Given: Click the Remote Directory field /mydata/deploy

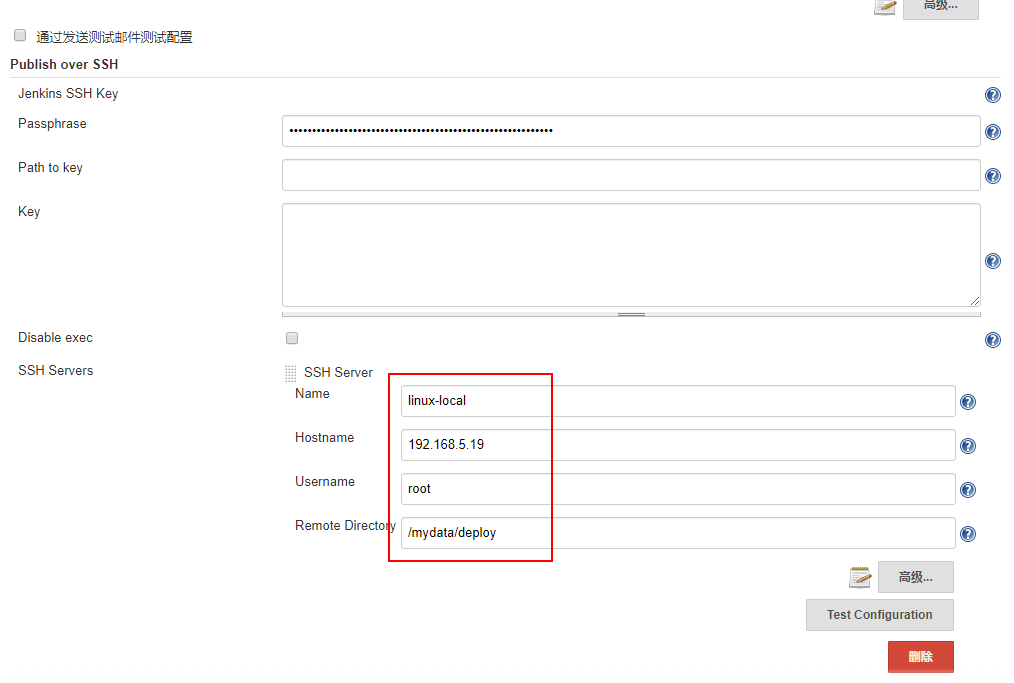Looking at the screenshot, I should click(678, 533).
